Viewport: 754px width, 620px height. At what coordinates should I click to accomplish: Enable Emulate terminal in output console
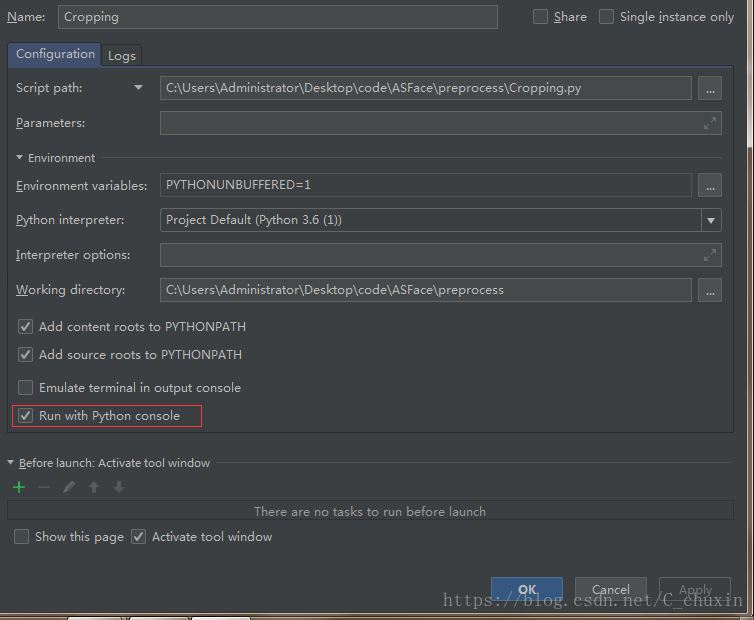tap(25, 387)
